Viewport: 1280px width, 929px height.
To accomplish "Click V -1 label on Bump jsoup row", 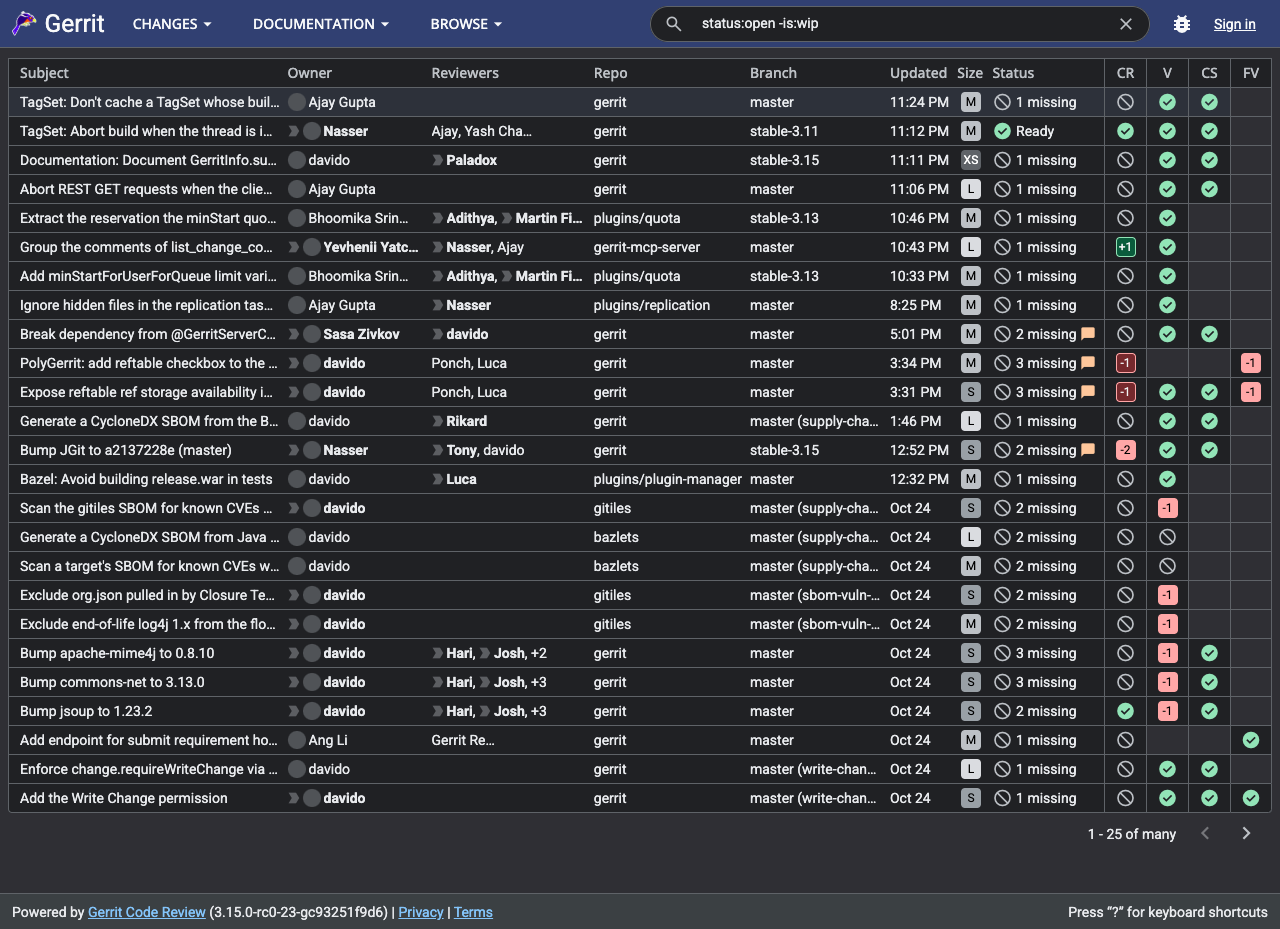I will pyautogui.click(x=1167, y=711).
